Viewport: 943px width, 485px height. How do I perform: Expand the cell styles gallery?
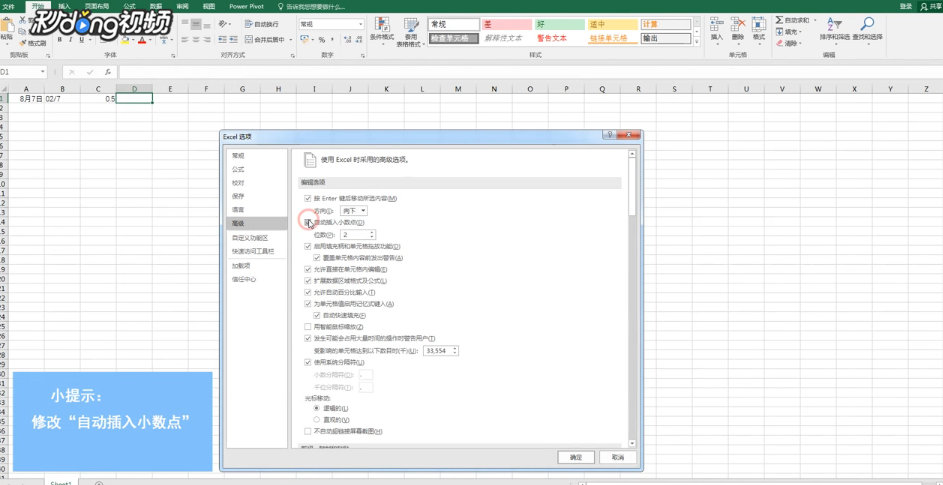click(x=697, y=43)
